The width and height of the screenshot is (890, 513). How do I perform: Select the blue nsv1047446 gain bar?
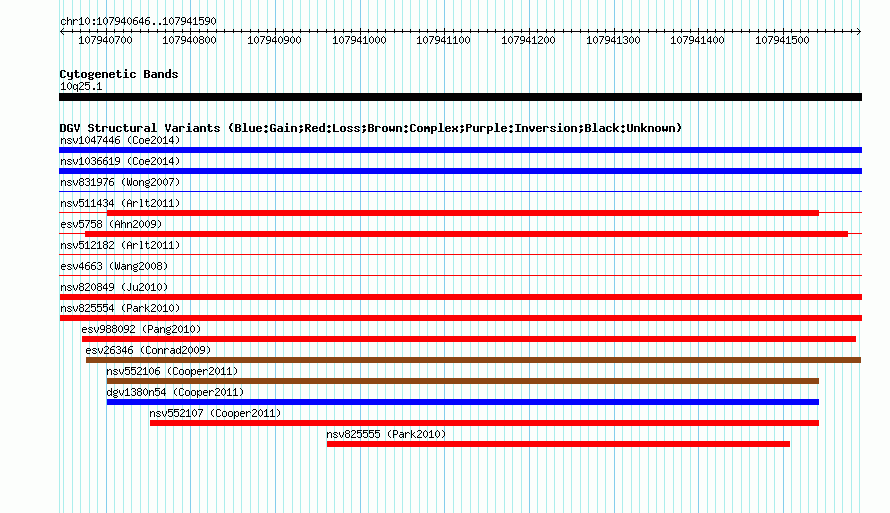tap(460, 150)
